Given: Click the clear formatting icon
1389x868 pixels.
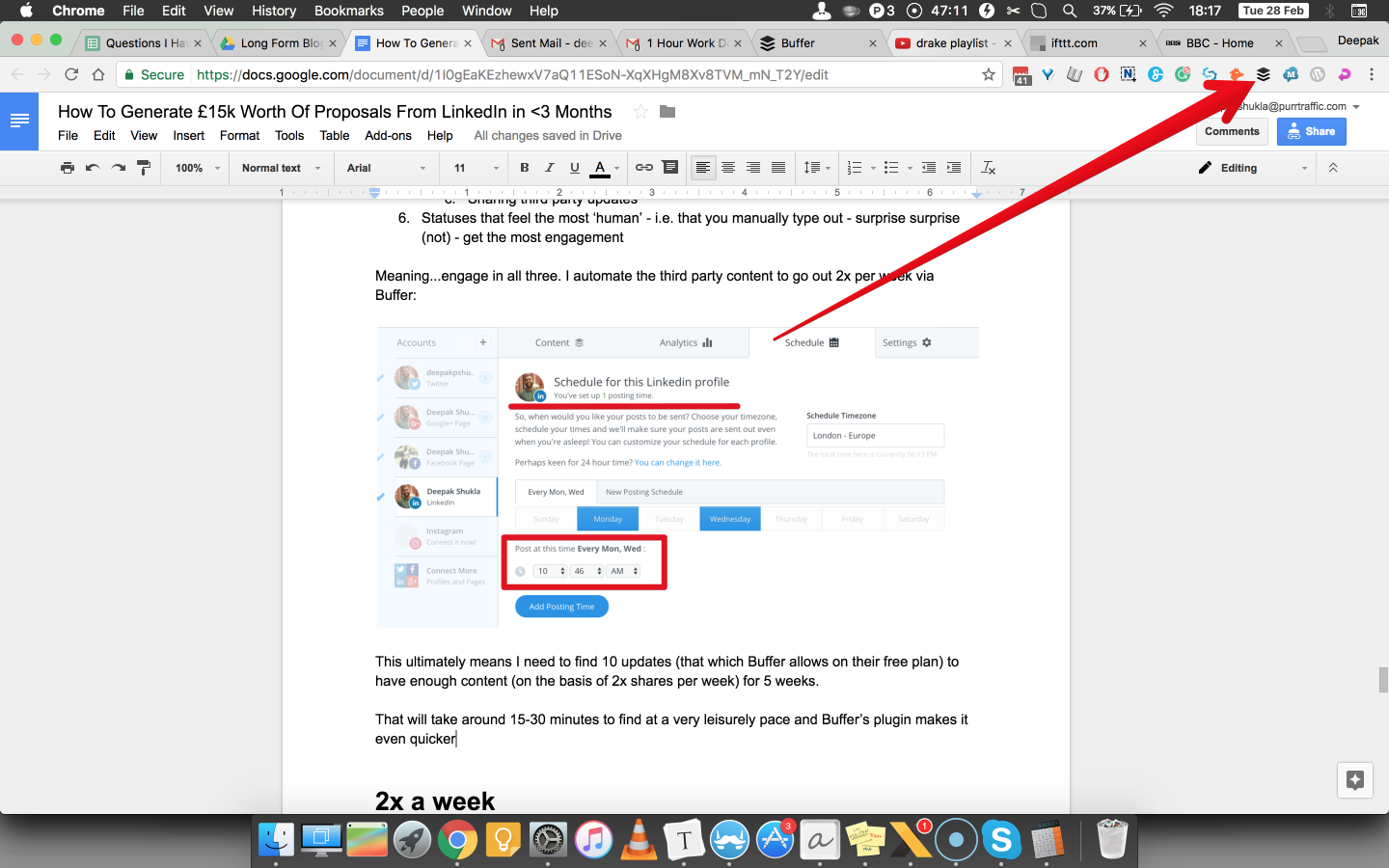Looking at the screenshot, I should 988,168.
